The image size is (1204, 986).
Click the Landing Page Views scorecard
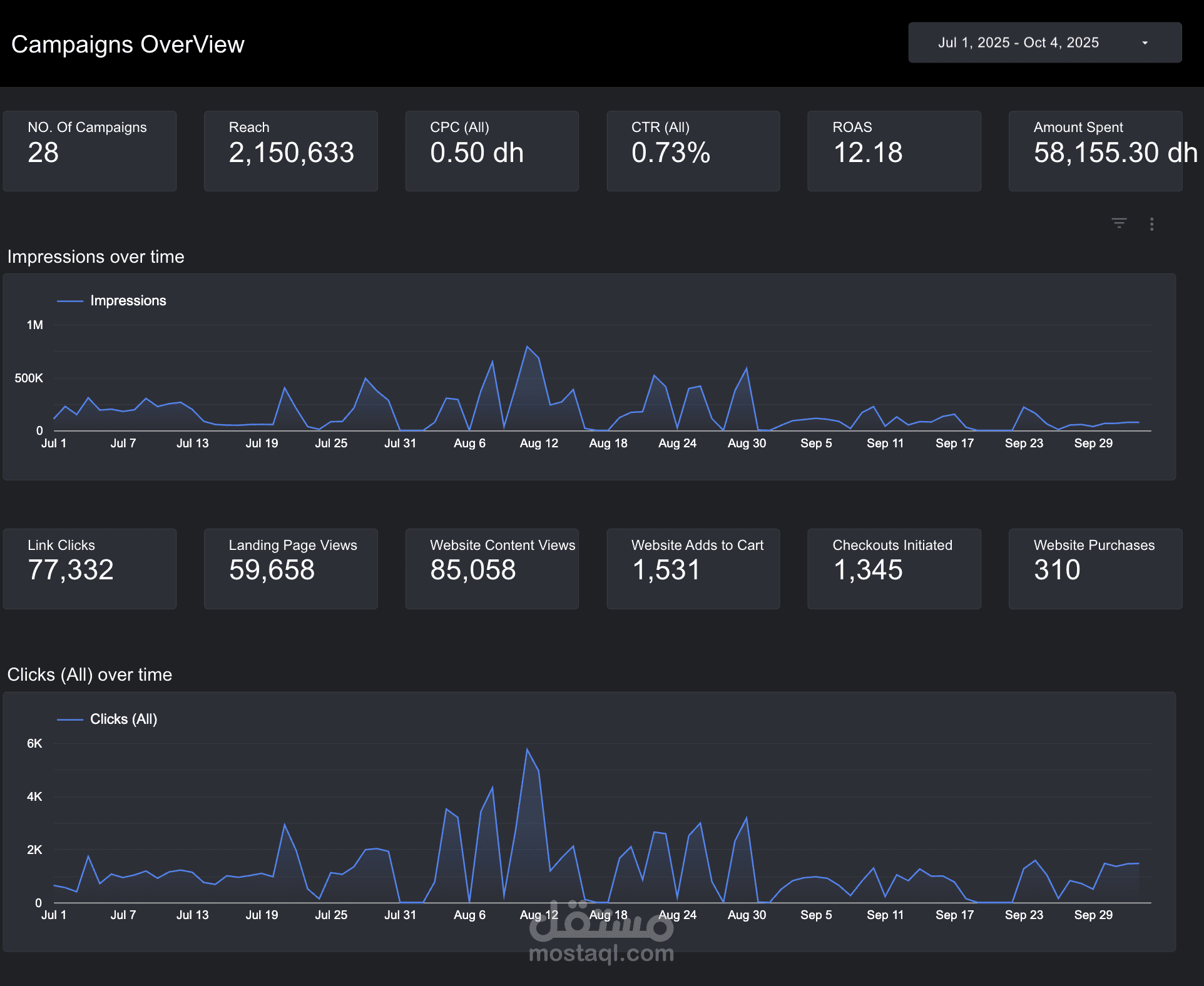coord(290,568)
